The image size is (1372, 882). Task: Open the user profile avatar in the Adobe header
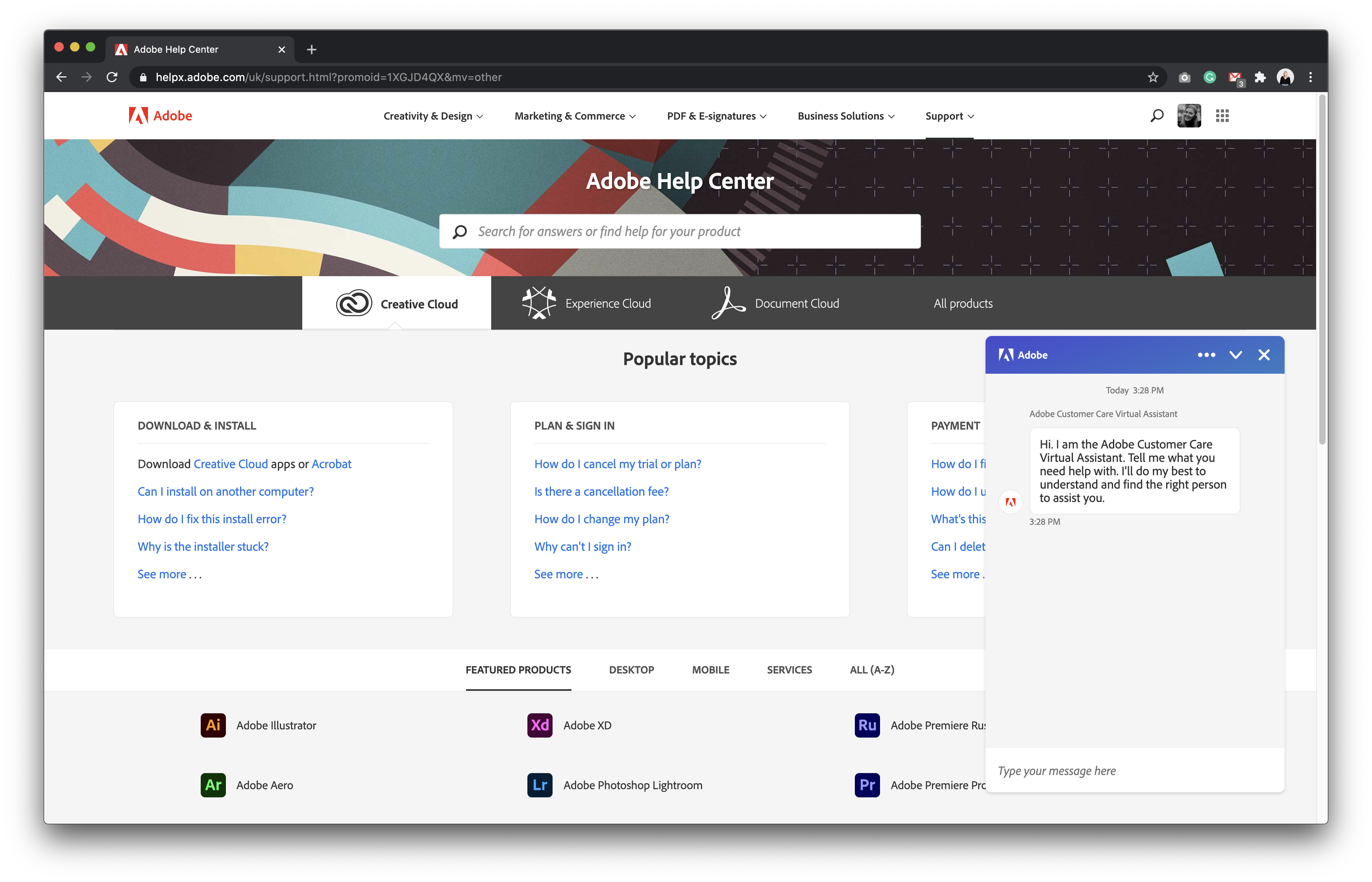point(1189,116)
